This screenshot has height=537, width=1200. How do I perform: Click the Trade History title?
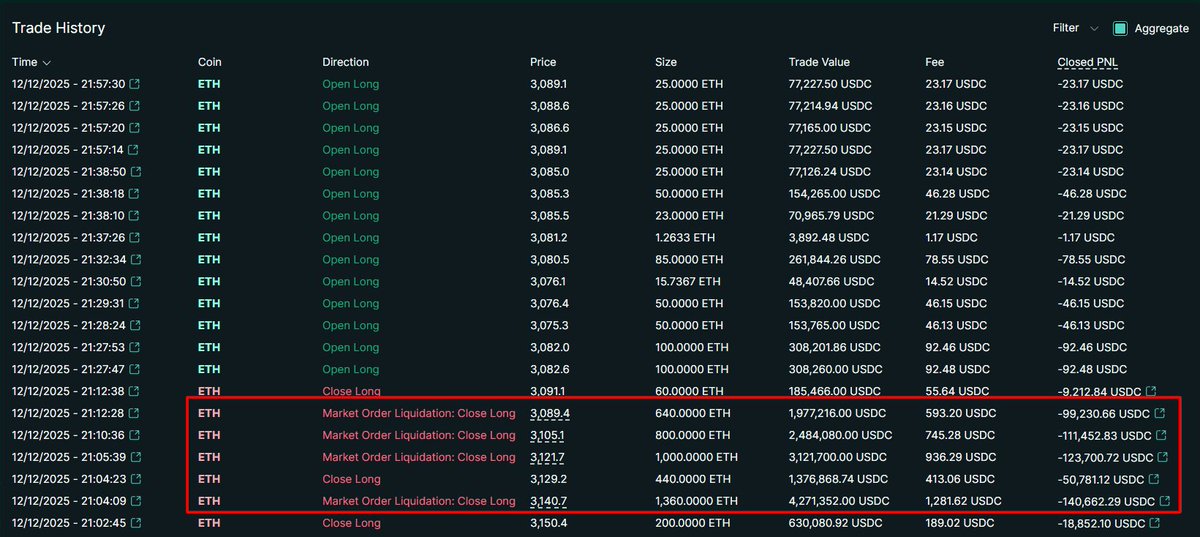pos(58,28)
